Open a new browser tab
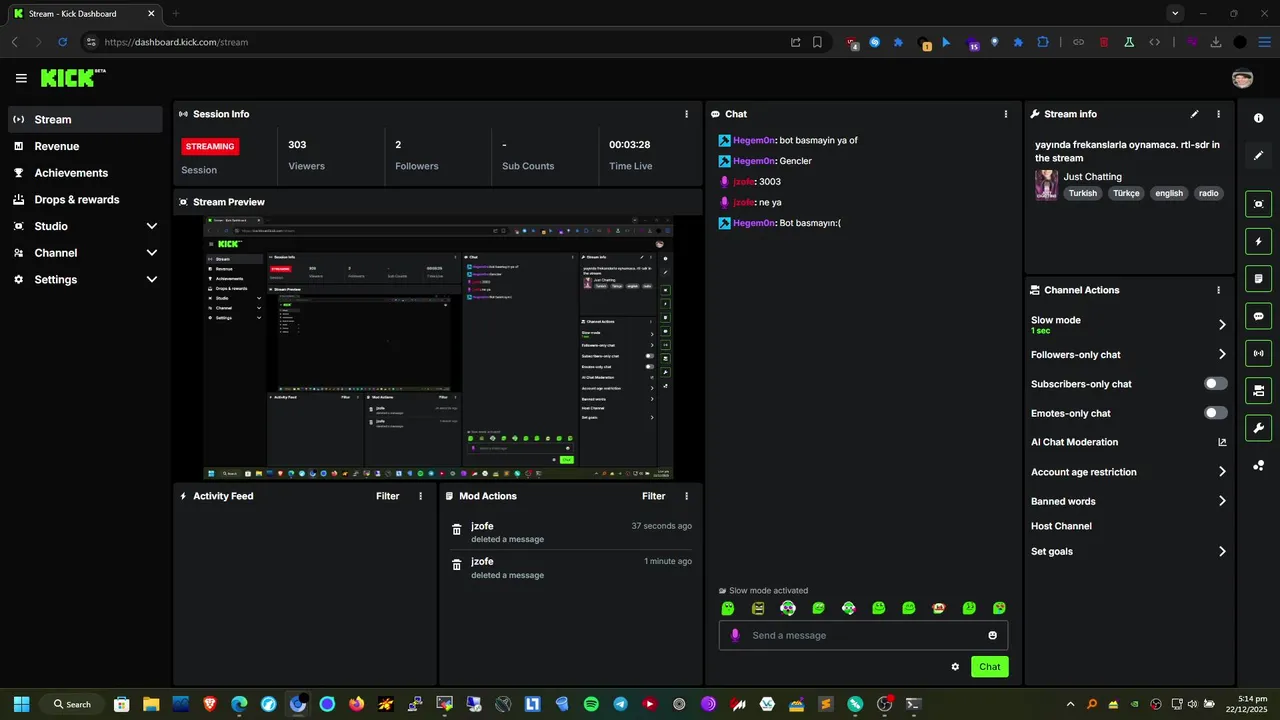The image size is (1280, 720). 176,13
